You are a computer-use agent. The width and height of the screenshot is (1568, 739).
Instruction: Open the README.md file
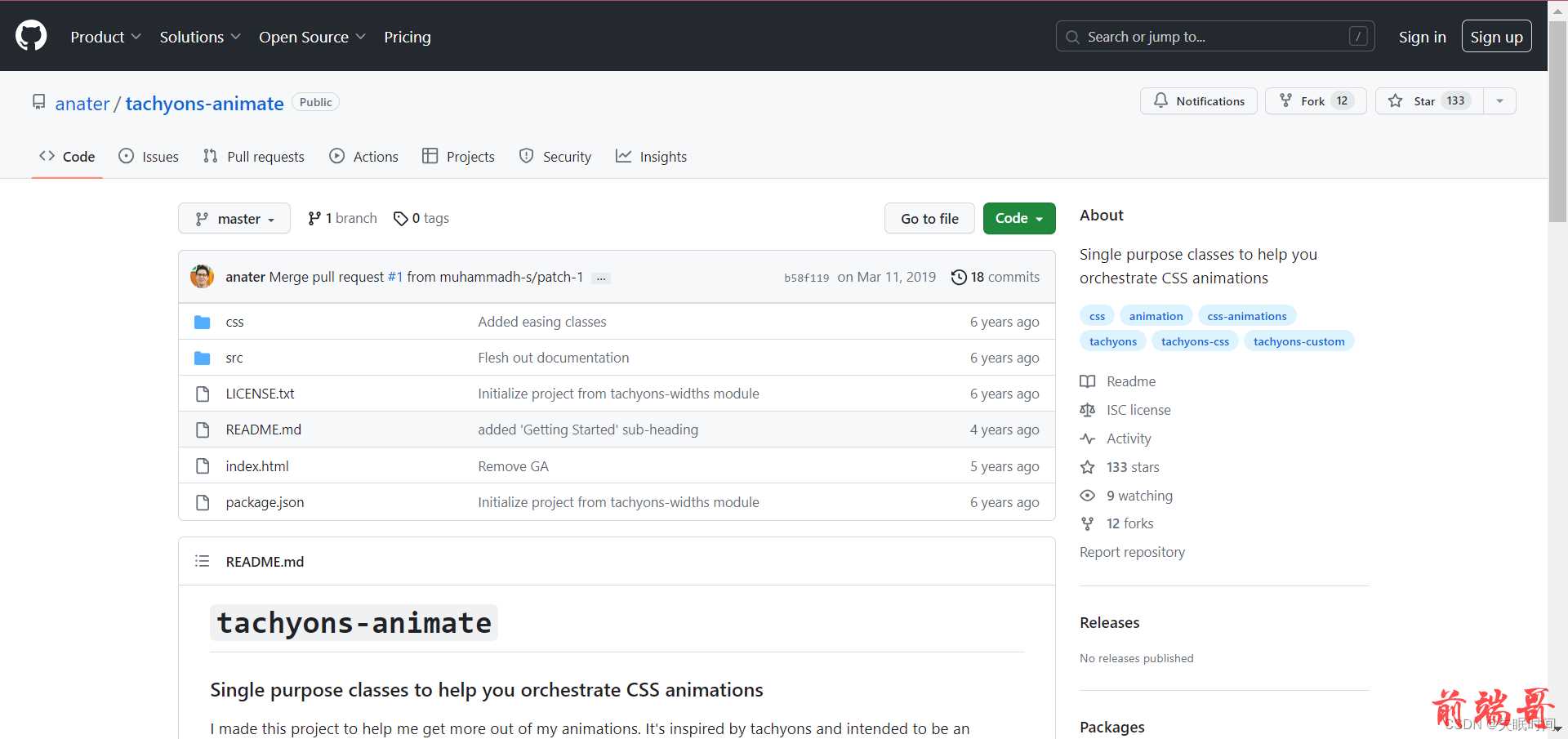(264, 430)
